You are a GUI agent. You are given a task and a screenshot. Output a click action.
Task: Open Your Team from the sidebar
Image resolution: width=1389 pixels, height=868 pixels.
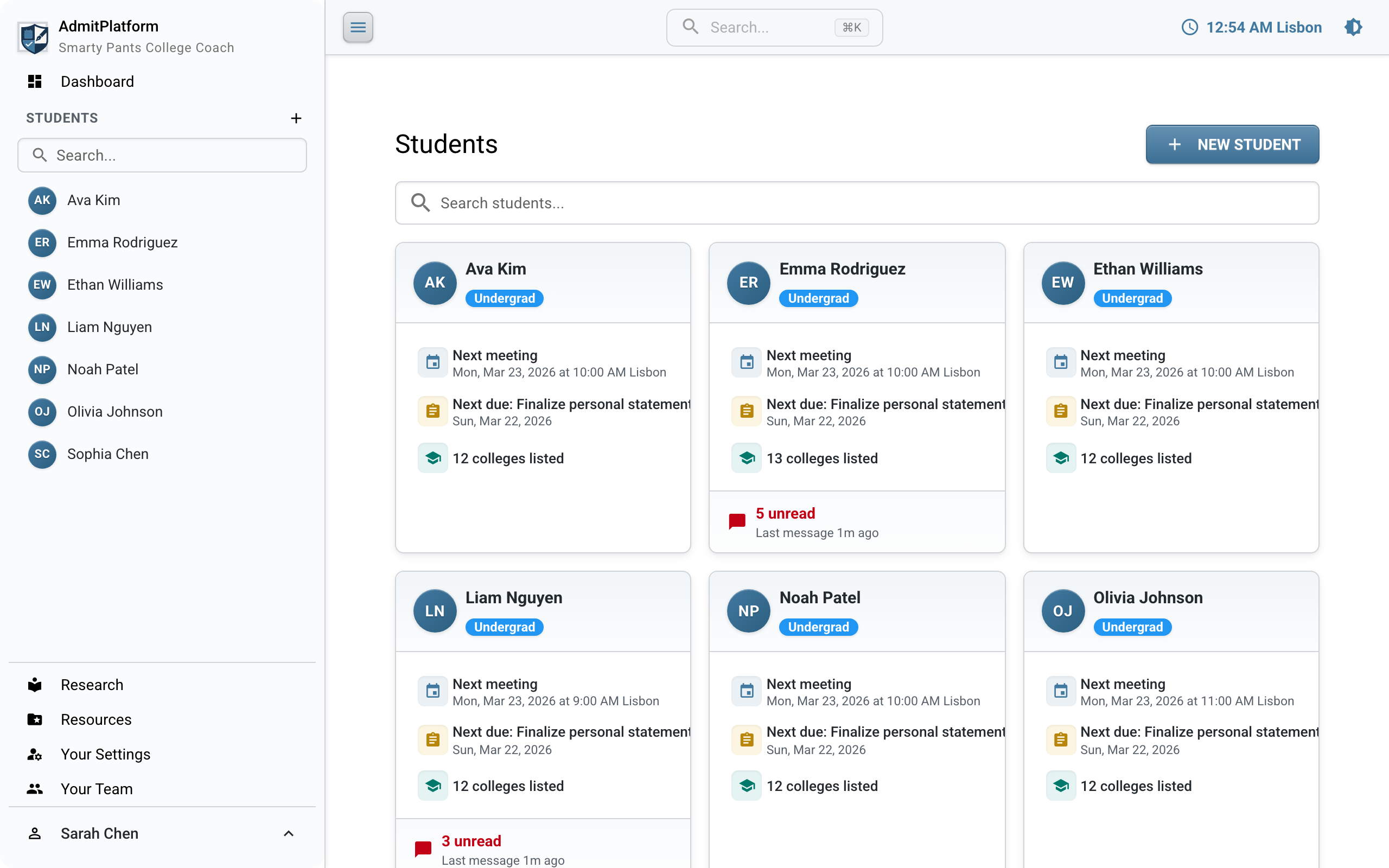(x=96, y=788)
